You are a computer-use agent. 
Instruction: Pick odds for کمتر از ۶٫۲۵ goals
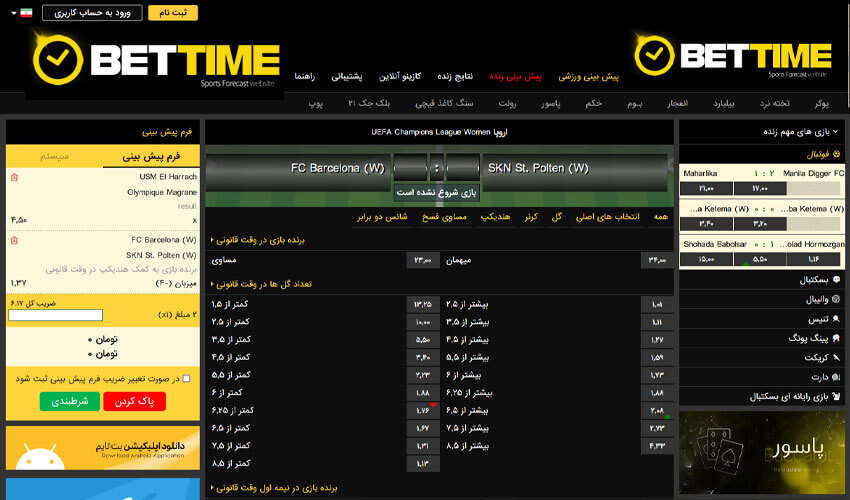coord(423,411)
